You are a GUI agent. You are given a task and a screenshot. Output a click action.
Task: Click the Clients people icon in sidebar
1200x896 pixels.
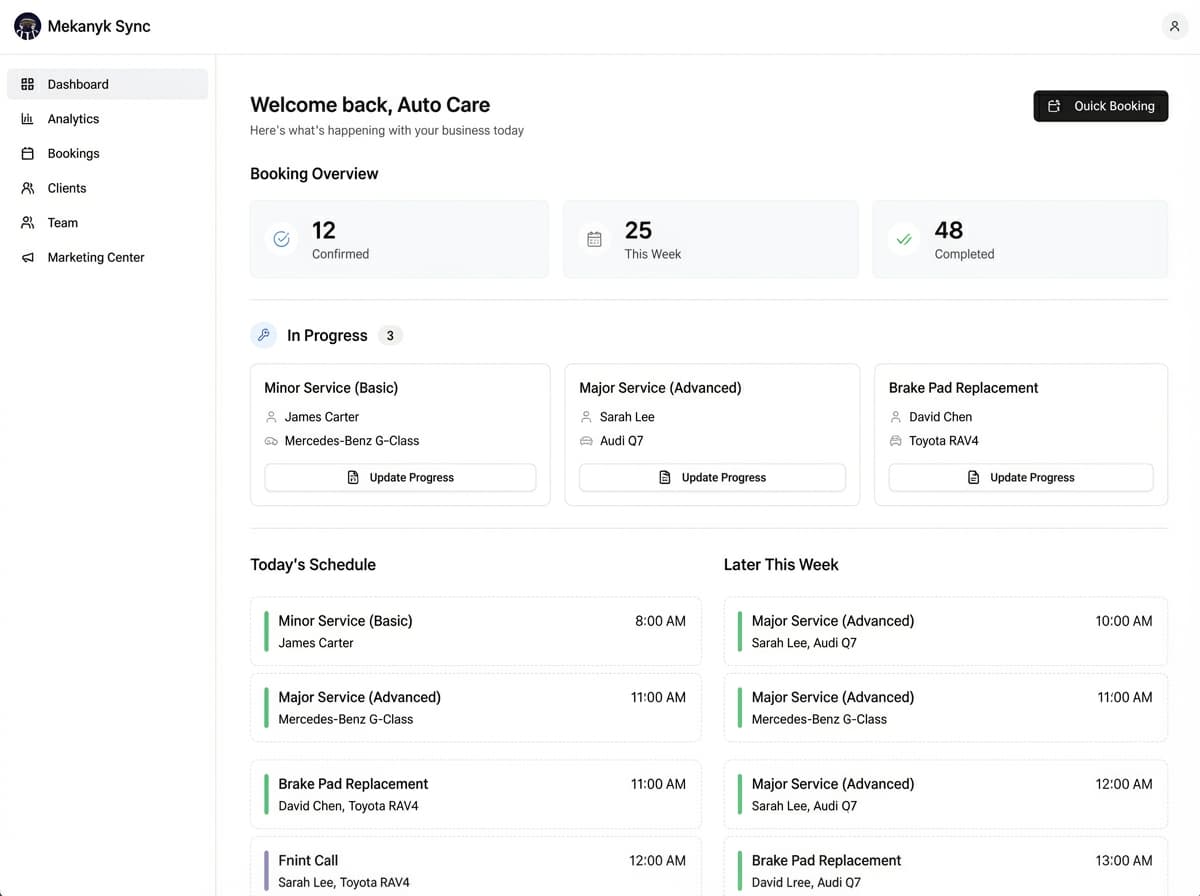[x=29, y=188]
